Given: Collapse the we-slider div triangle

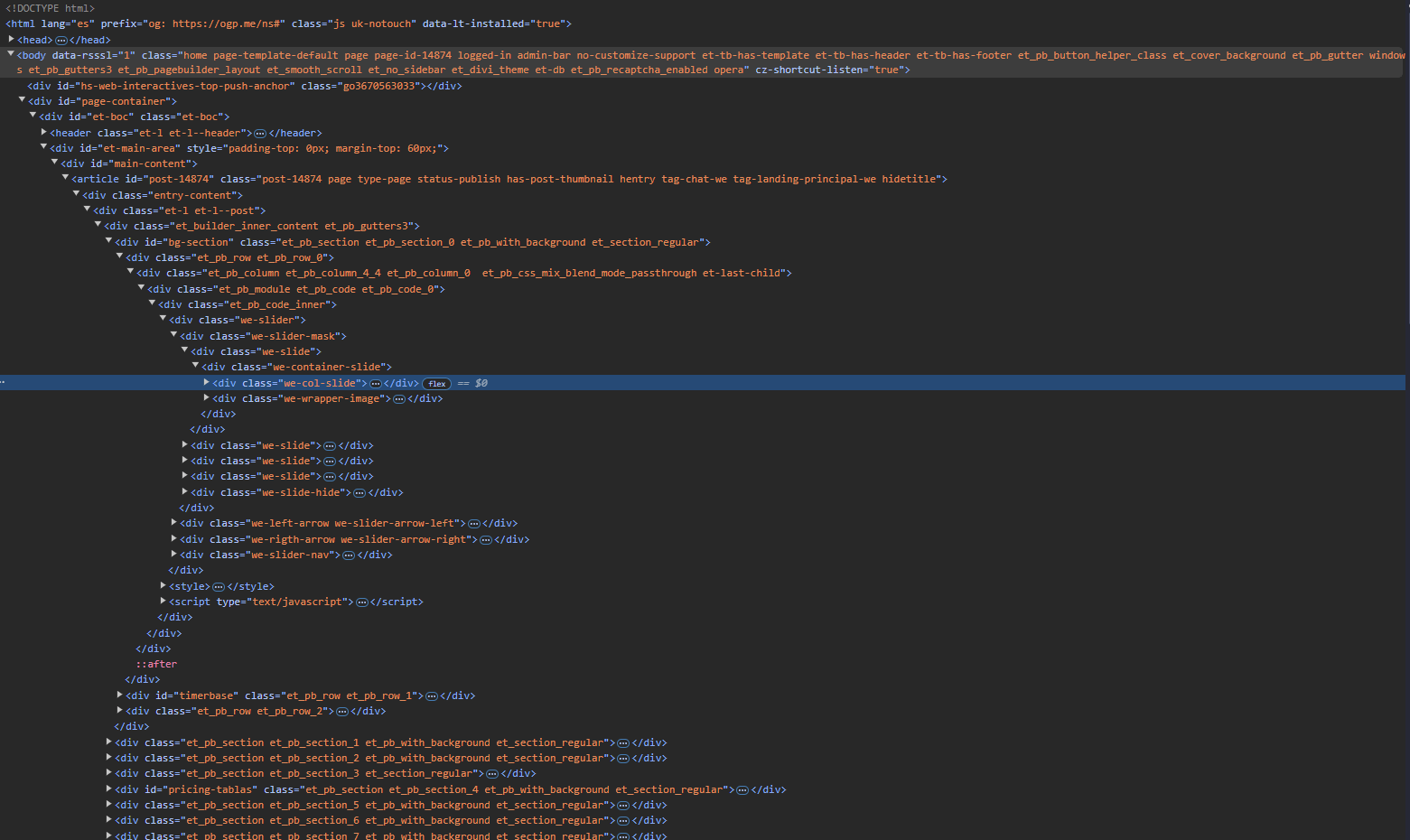Looking at the screenshot, I should 163,319.
